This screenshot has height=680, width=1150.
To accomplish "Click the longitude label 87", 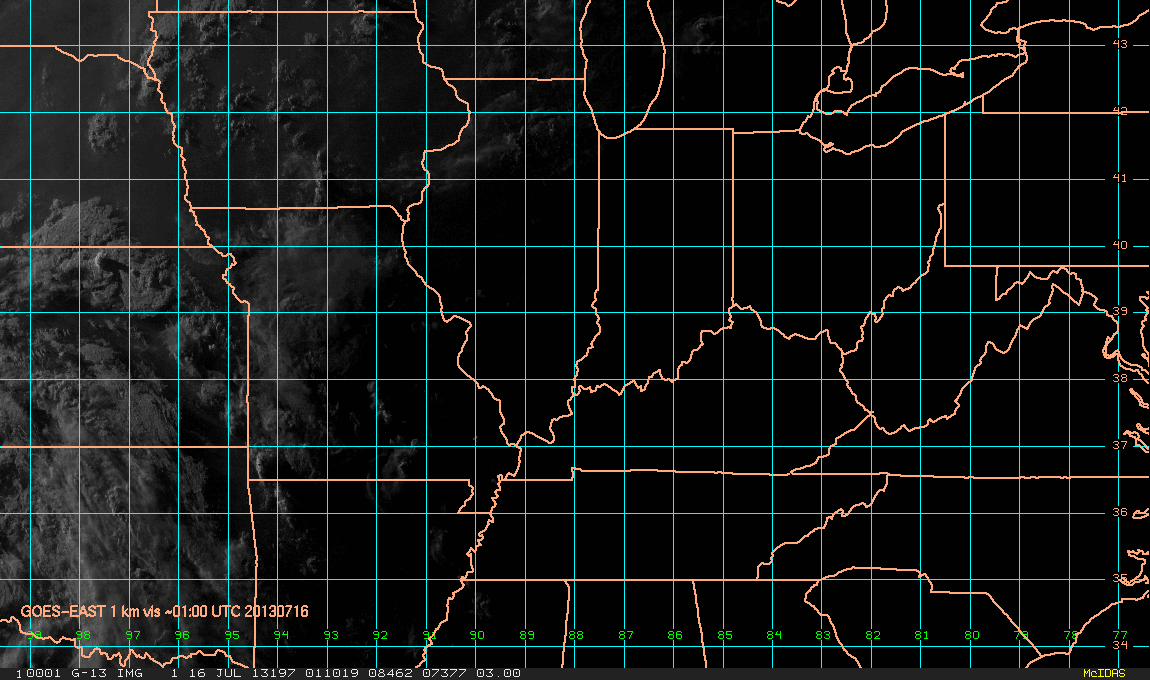I will click(x=626, y=635).
